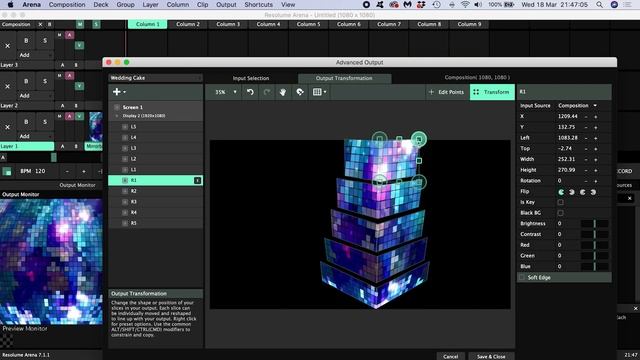
Task: Select the hand pan tool
Action: point(283,92)
